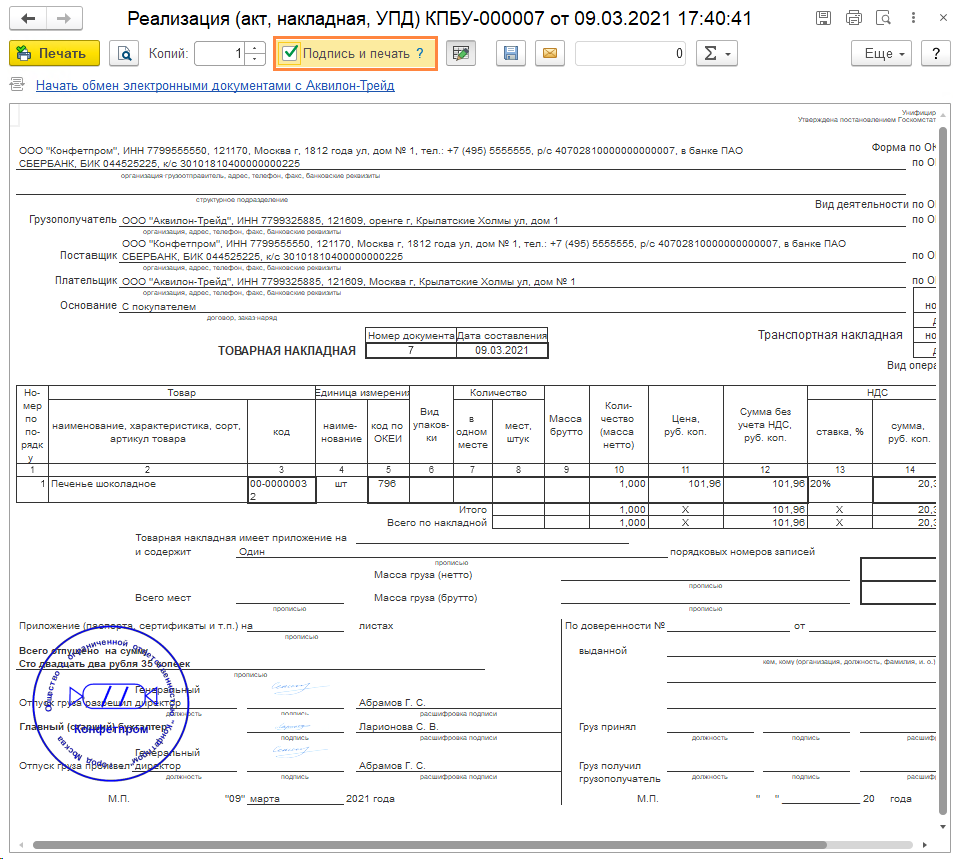Image resolution: width=955 pixels, height=859 pixels.
Task: Click the save-to-disk icon in the title bar
Action: [823, 18]
